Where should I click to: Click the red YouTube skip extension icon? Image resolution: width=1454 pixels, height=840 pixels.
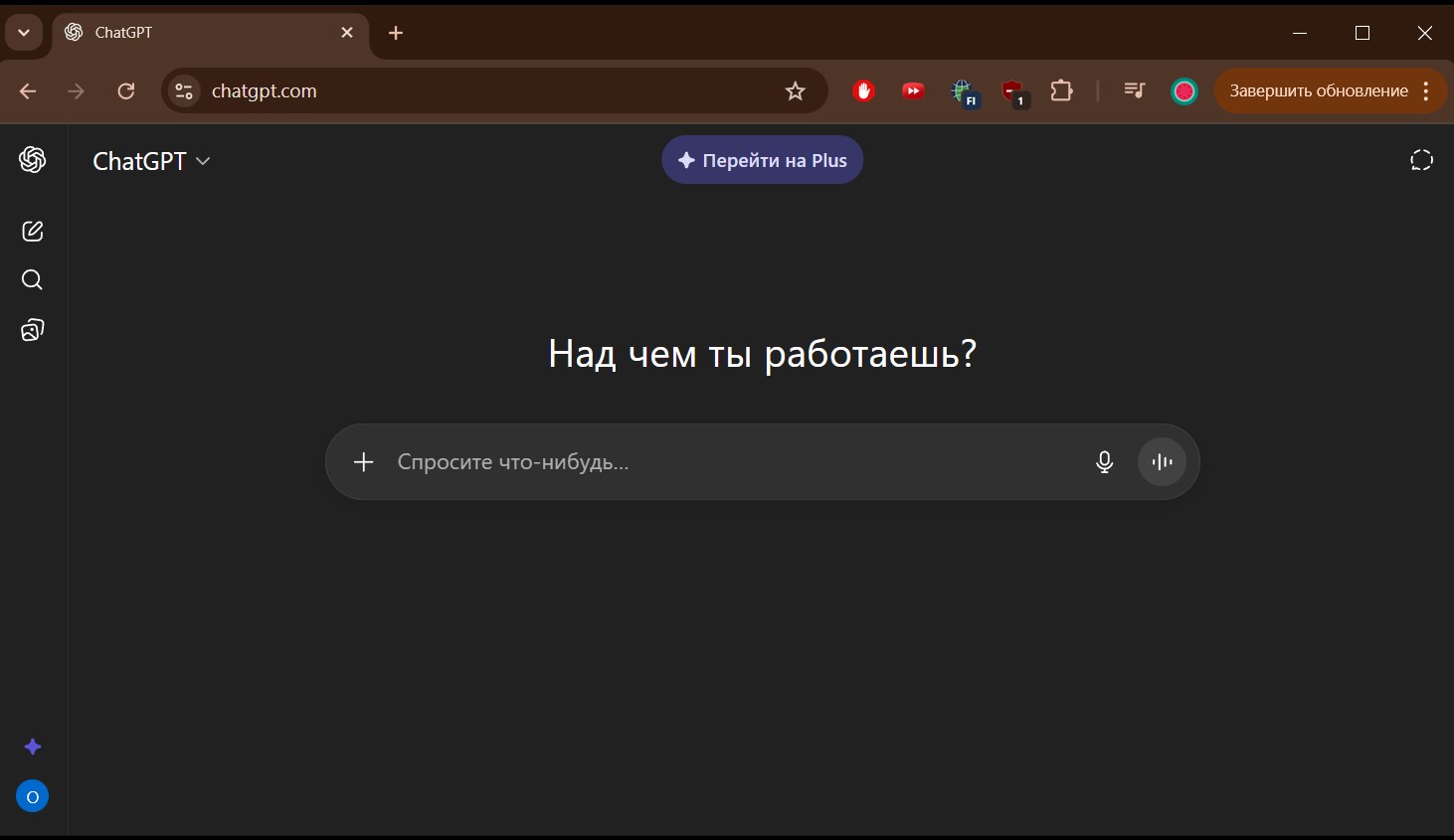coord(913,90)
